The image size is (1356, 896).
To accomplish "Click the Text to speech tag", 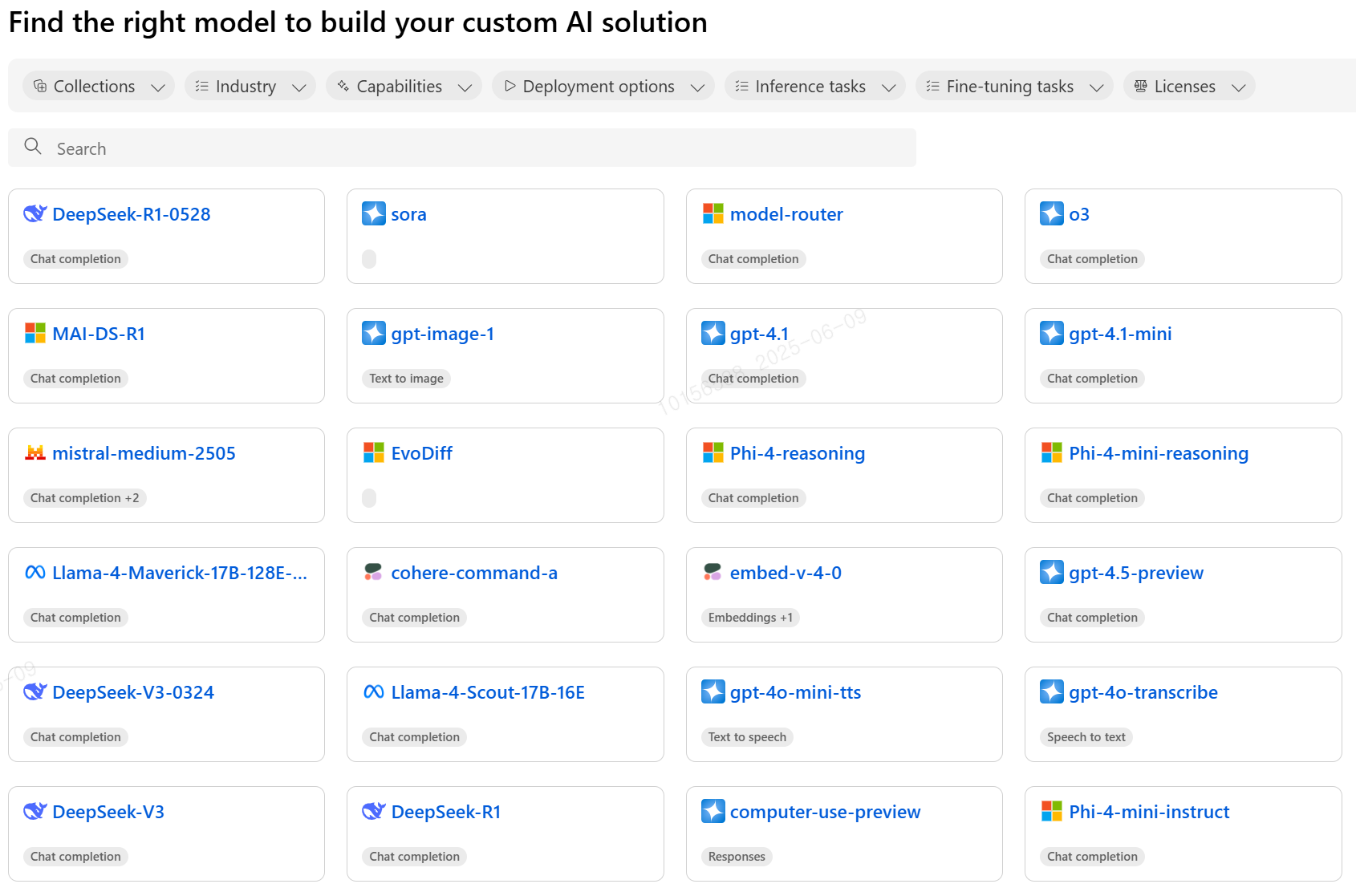I will [747, 736].
